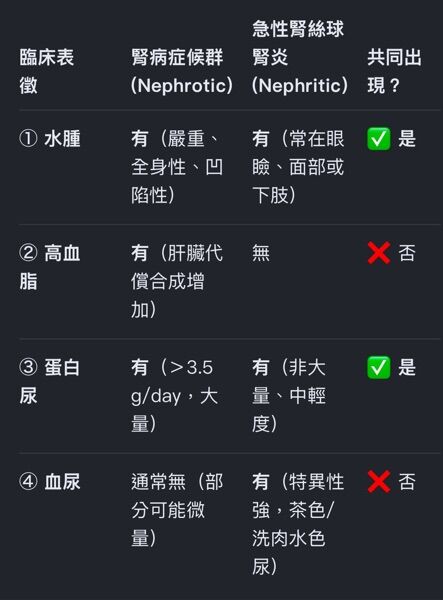Click the 特異性強，茶色/洗肉水色尿 cell
The width and height of the screenshot is (443, 600).
pyautogui.click(x=298, y=524)
